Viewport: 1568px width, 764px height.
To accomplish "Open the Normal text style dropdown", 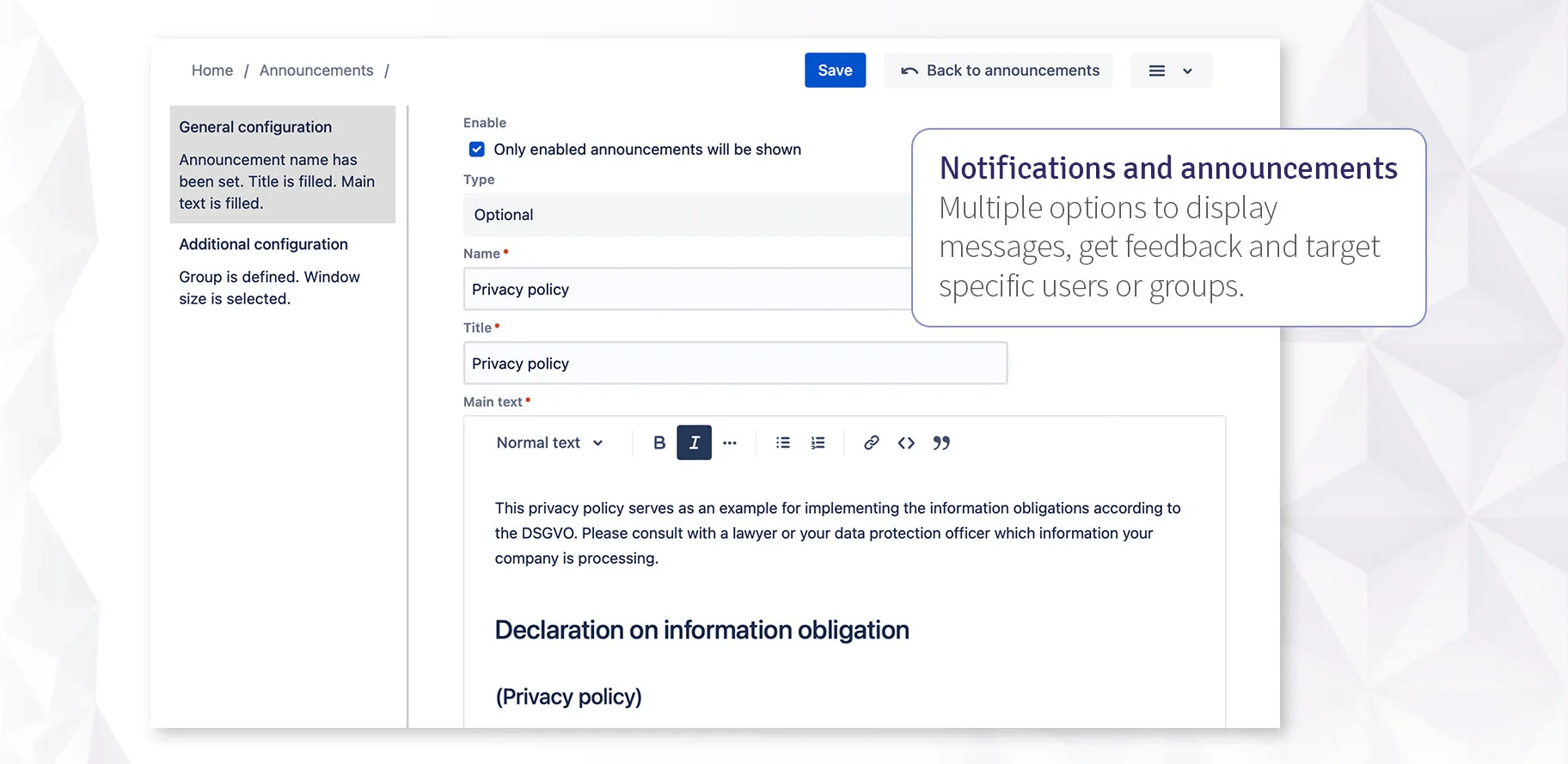I will click(549, 443).
